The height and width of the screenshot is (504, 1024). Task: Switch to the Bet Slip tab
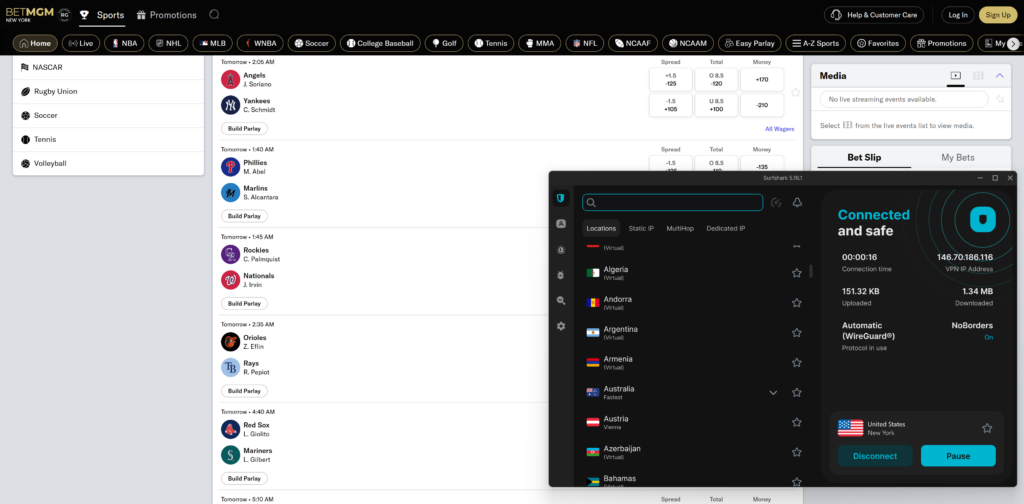pyautogui.click(x=864, y=157)
